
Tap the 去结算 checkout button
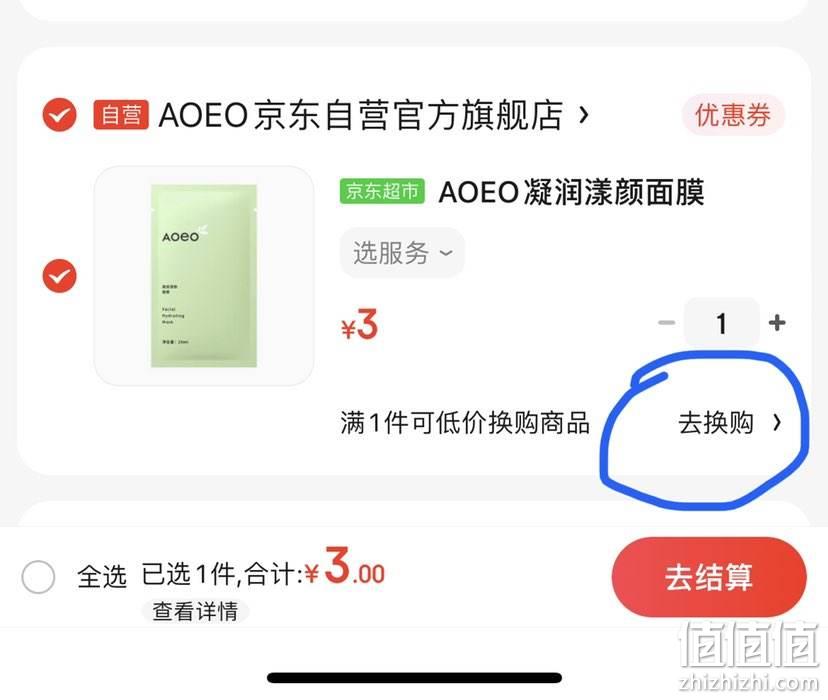click(x=709, y=577)
